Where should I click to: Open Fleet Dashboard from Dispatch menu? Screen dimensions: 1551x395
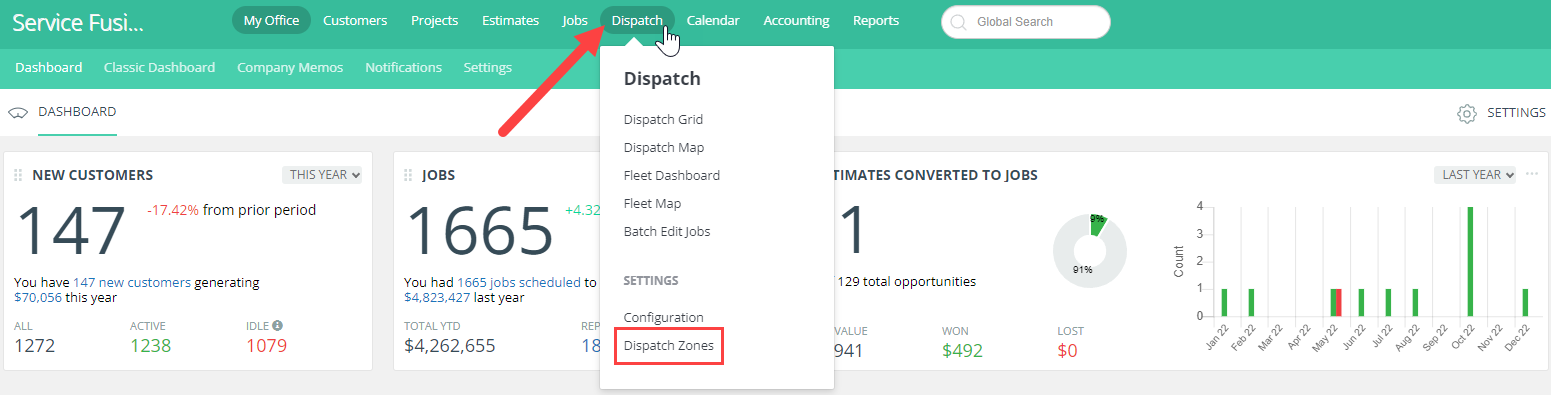671,175
